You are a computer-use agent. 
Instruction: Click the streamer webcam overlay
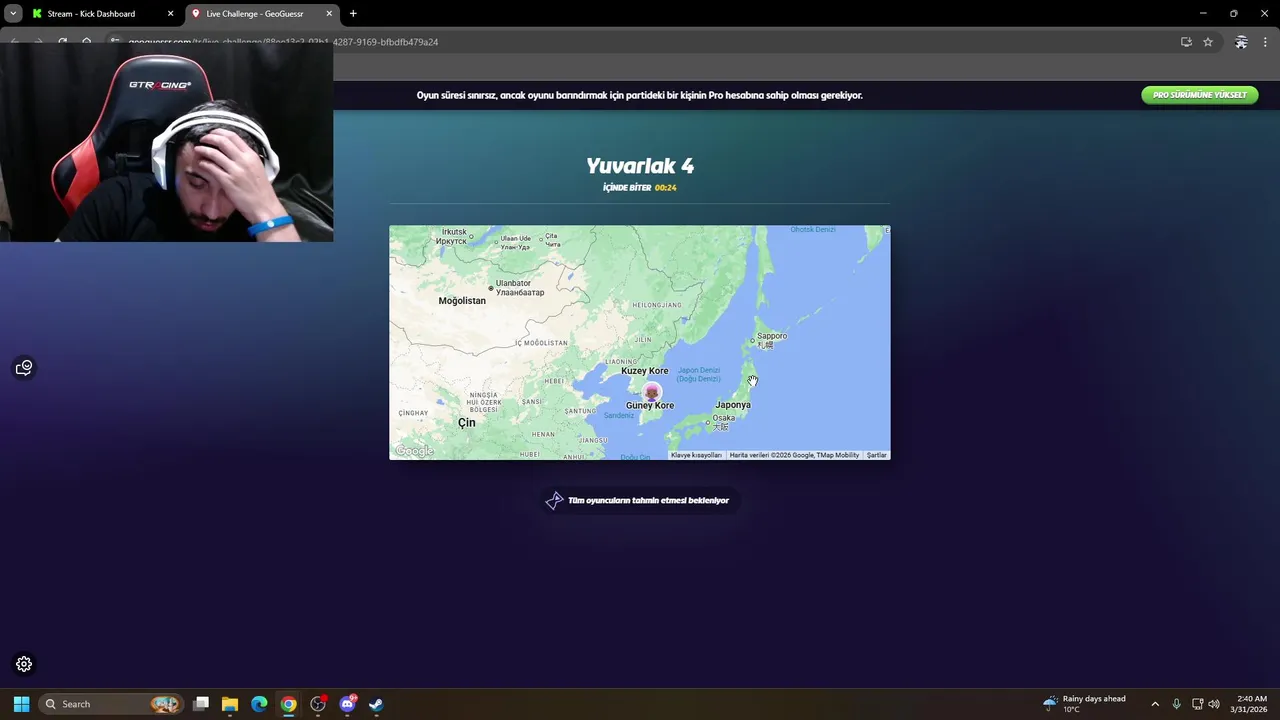click(166, 142)
